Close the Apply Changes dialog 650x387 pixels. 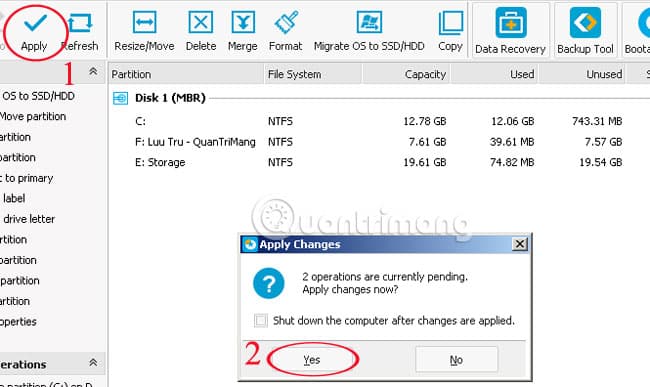(x=519, y=244)
